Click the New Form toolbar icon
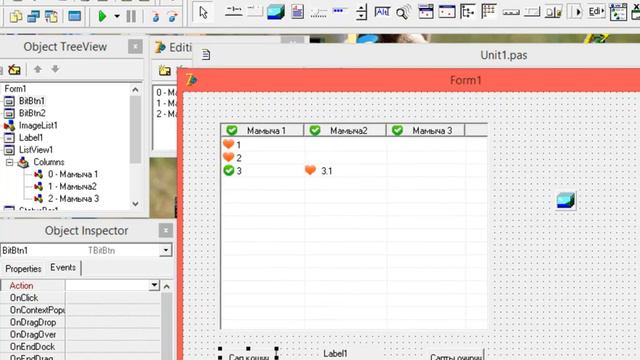 click(x=74, y=17)
